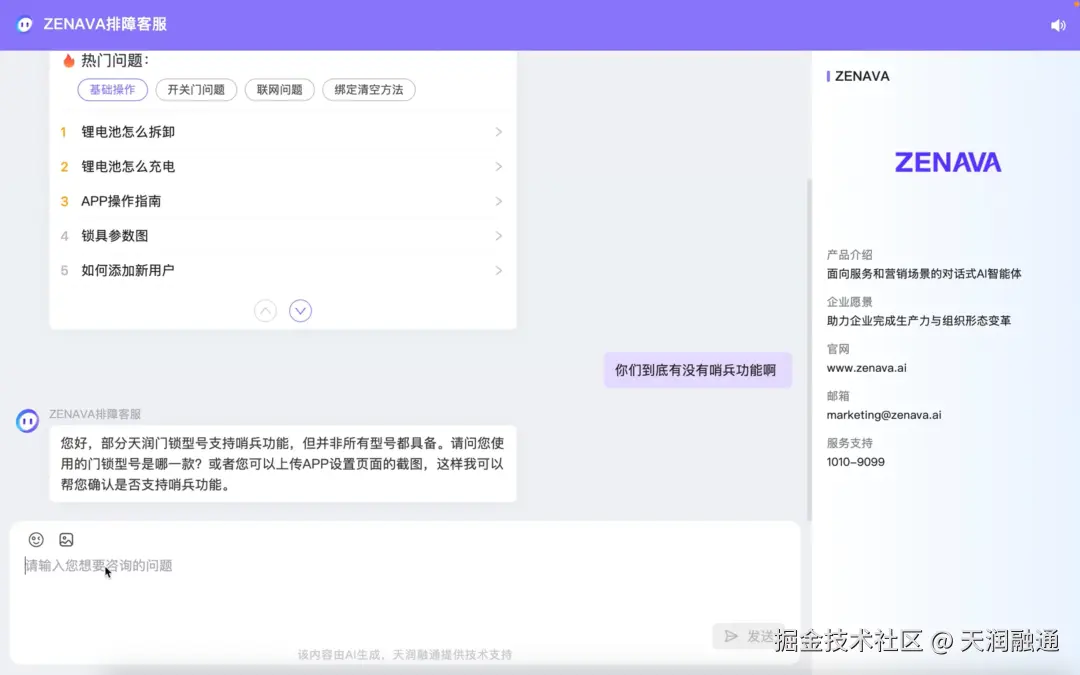Click the AI-generated content disclaimer footer
This screenshot has width=1080, height=675.
[x=405, y=654]
